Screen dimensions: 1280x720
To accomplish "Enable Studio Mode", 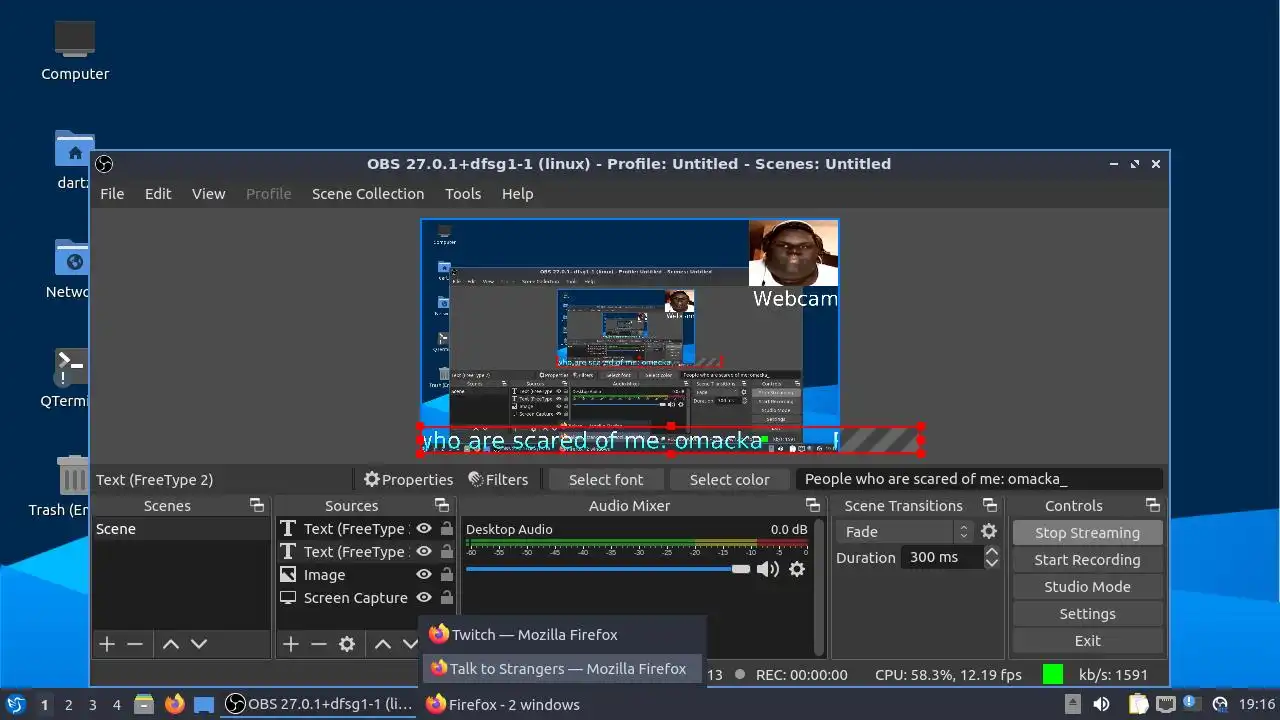I will 1087,587.
